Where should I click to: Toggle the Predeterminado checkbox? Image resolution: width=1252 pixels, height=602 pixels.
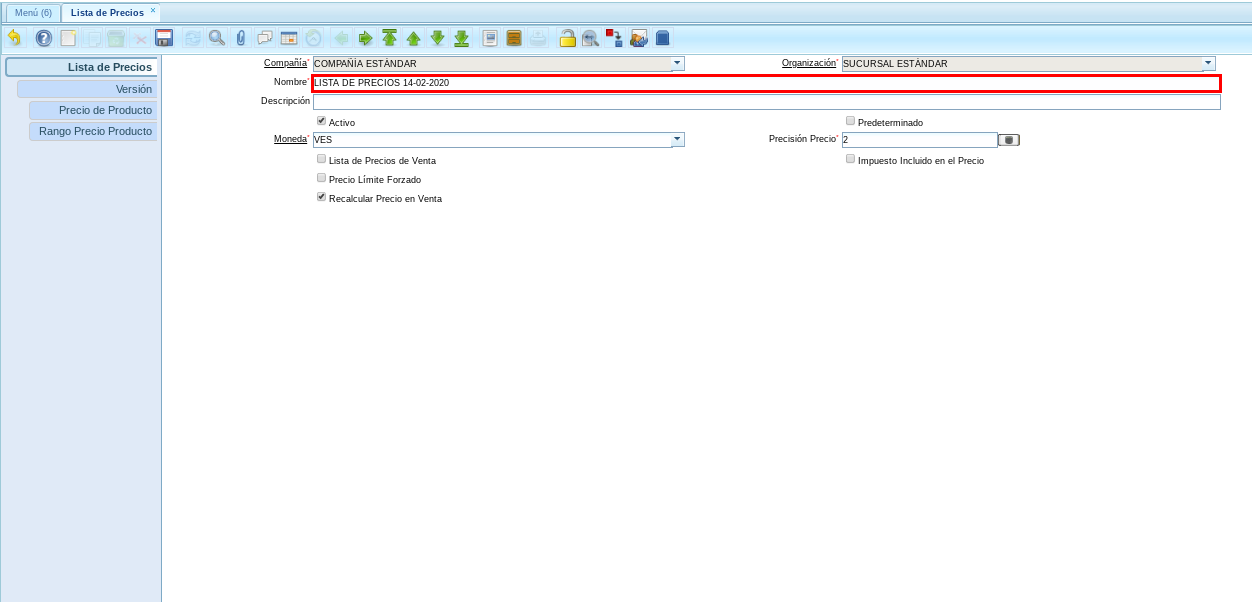coord(850,121)
